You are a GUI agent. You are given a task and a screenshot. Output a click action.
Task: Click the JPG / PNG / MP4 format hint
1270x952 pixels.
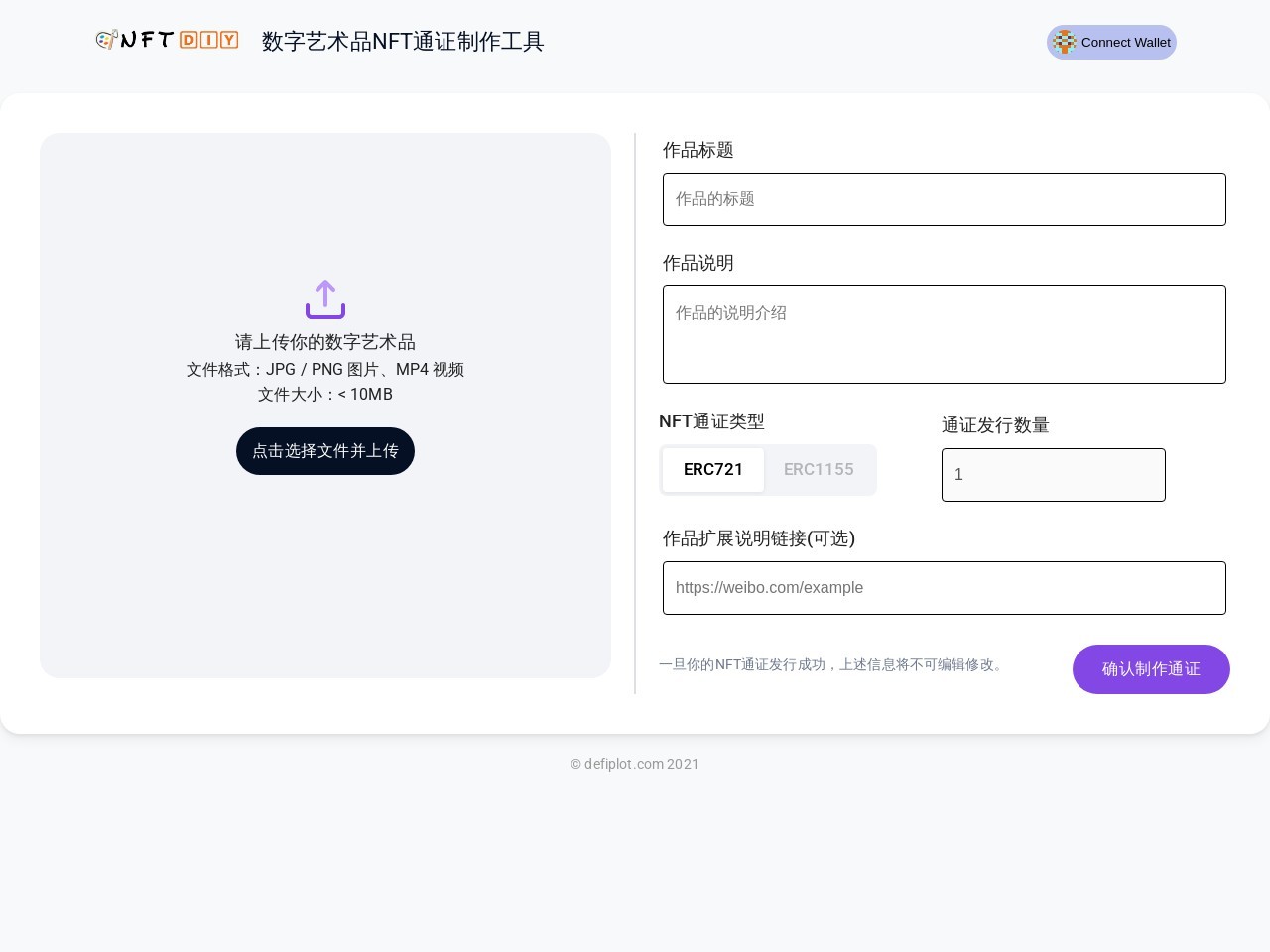[325, 369]
